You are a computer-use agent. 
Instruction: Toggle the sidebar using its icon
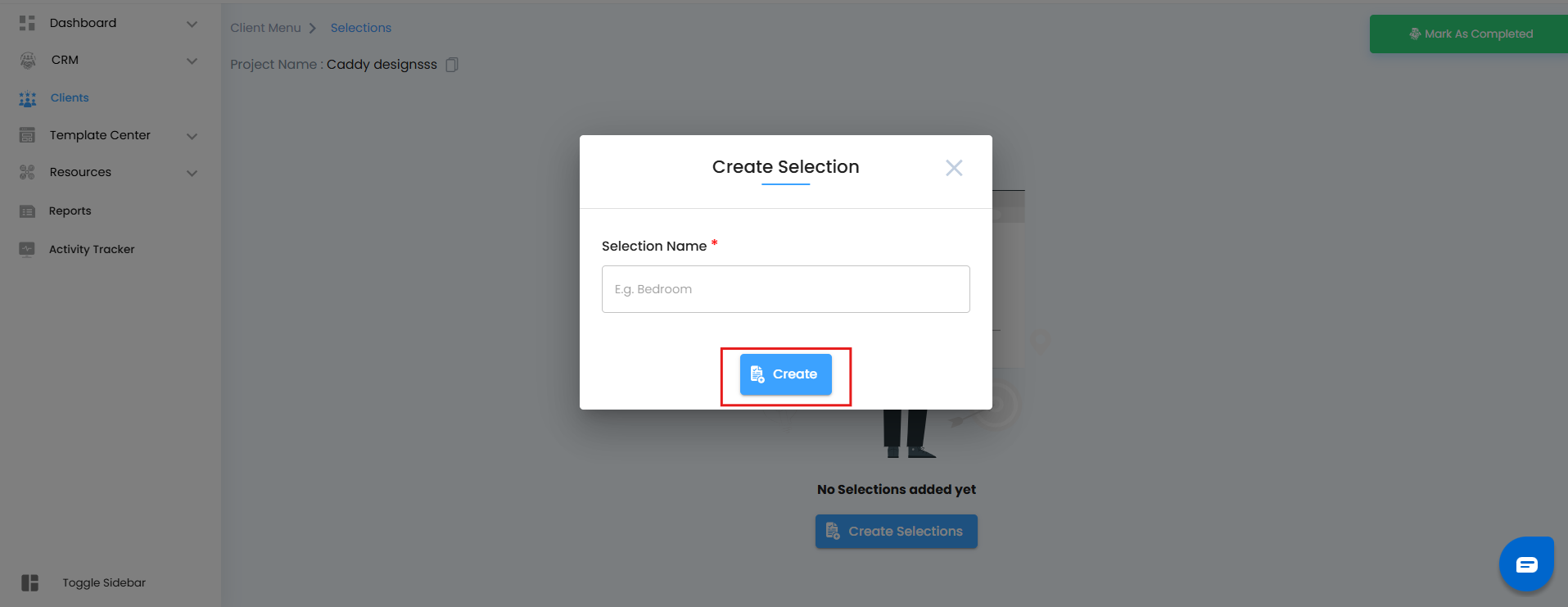(30, 582)
